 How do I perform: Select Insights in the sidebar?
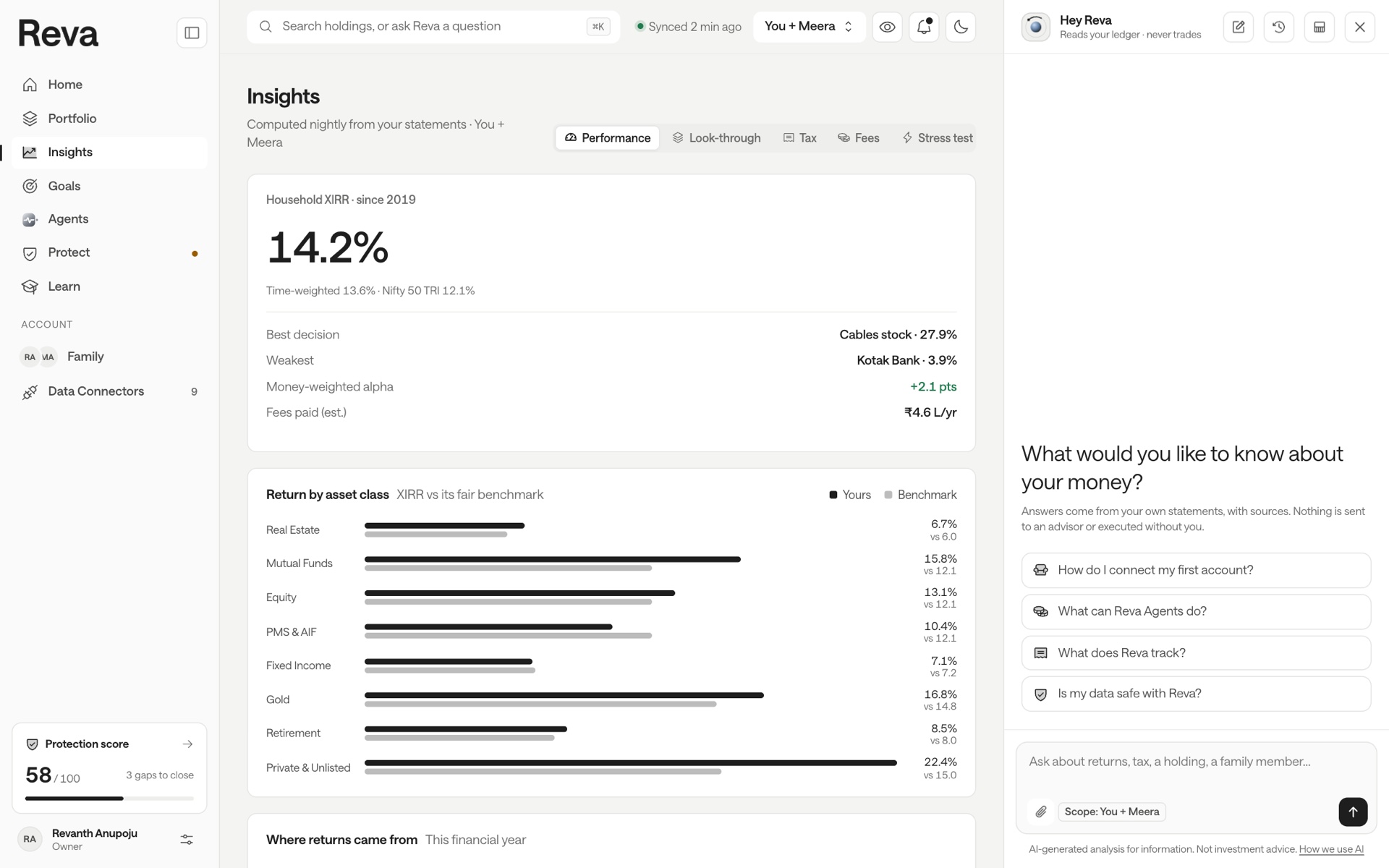click(x=109, y=153)
